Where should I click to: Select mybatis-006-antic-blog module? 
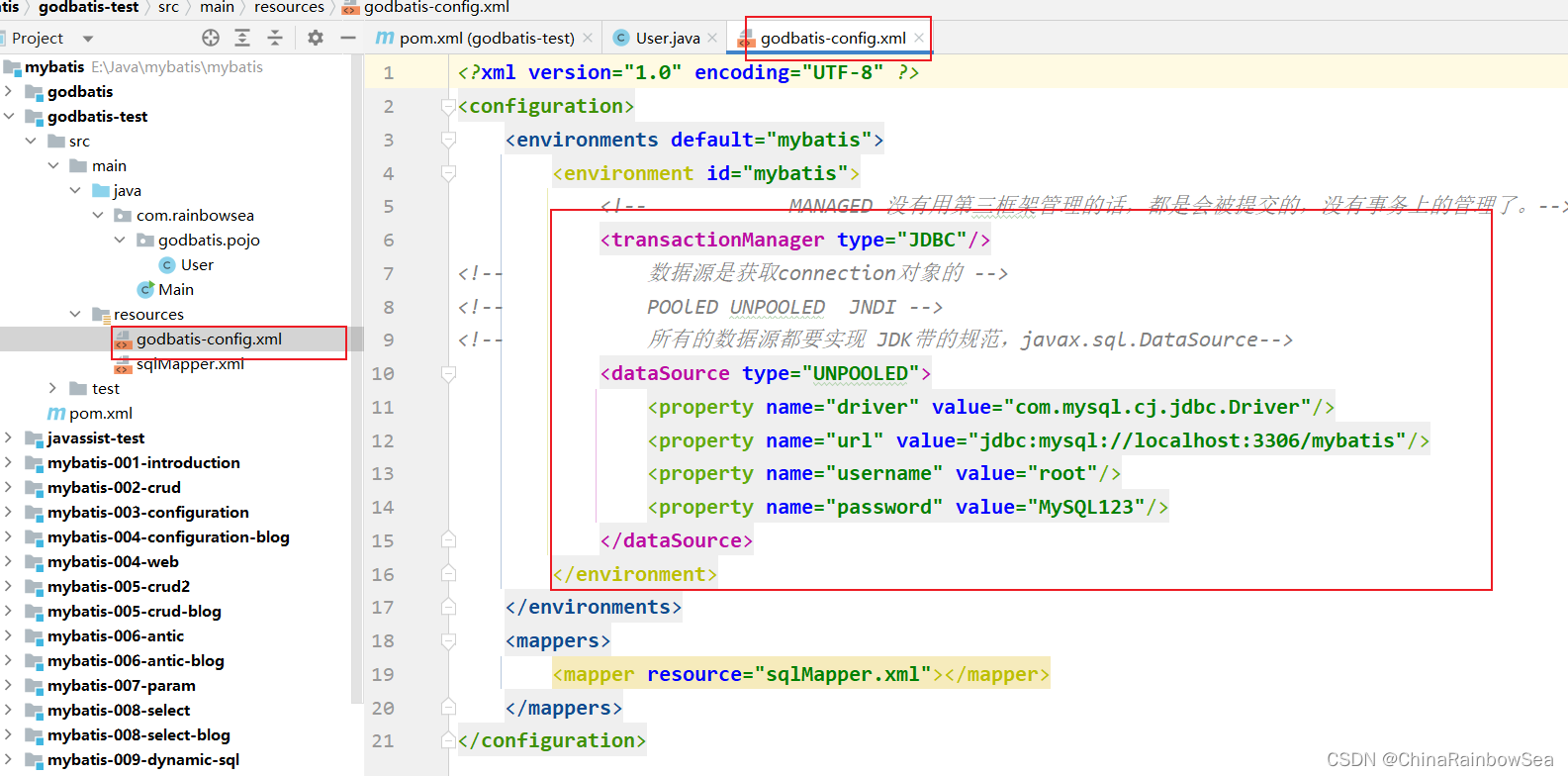[x=136, y=660]
